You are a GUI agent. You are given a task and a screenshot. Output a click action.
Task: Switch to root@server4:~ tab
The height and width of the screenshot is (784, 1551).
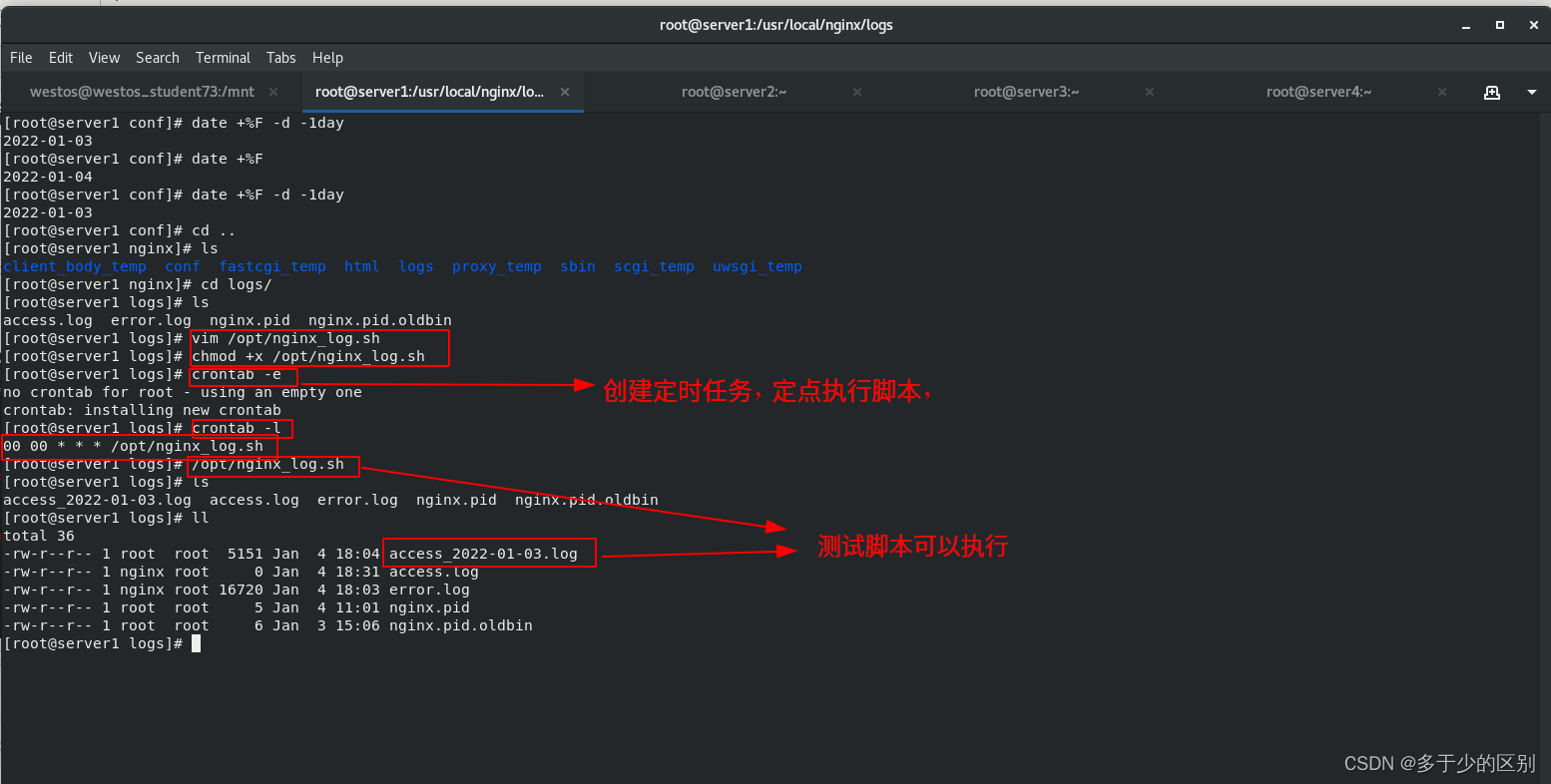[x=1318, y=92]
